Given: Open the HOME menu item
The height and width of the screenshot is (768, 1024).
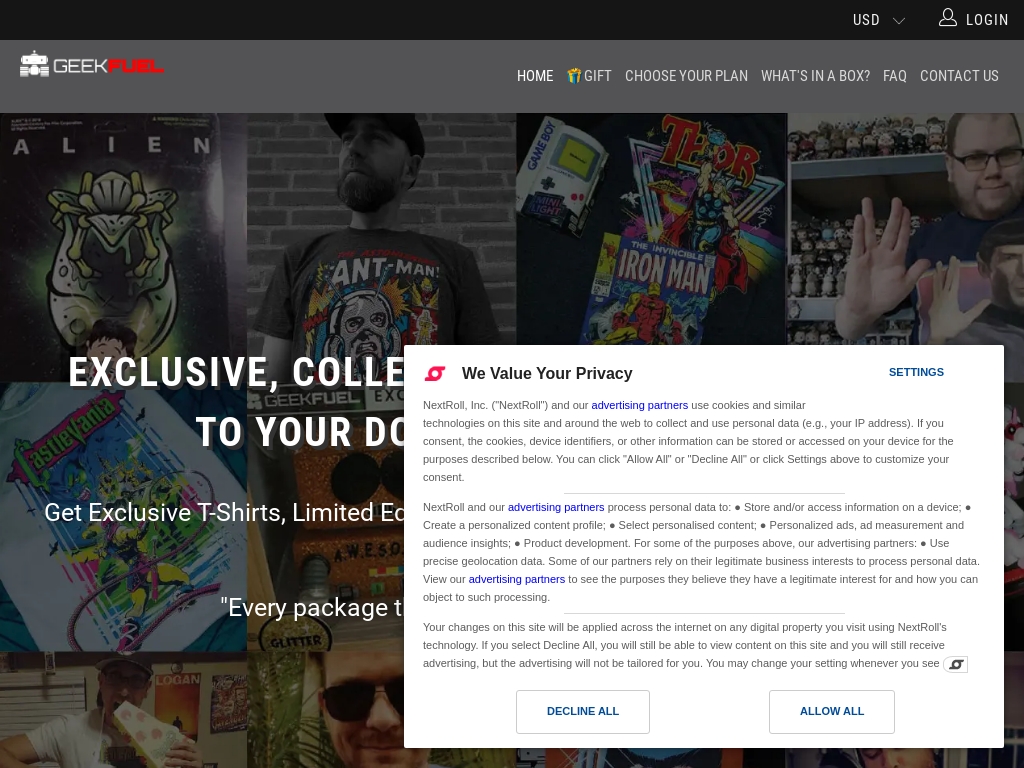Looking at the screenshot, I should 535,76.
